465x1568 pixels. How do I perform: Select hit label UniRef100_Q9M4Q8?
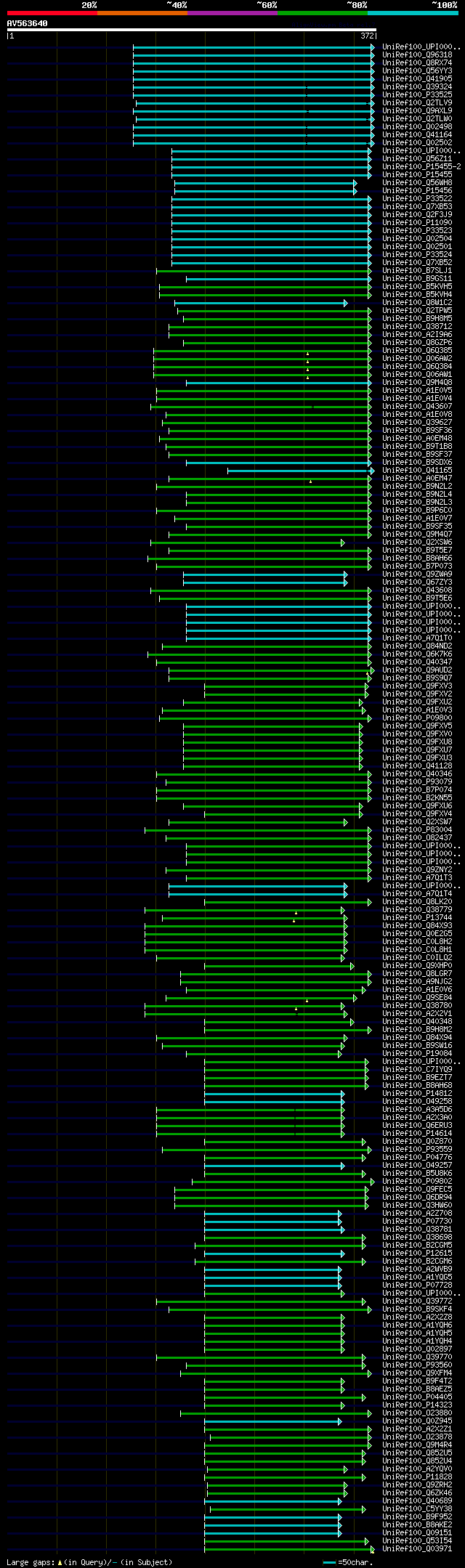pyautogui.click(x=417, y=382)
